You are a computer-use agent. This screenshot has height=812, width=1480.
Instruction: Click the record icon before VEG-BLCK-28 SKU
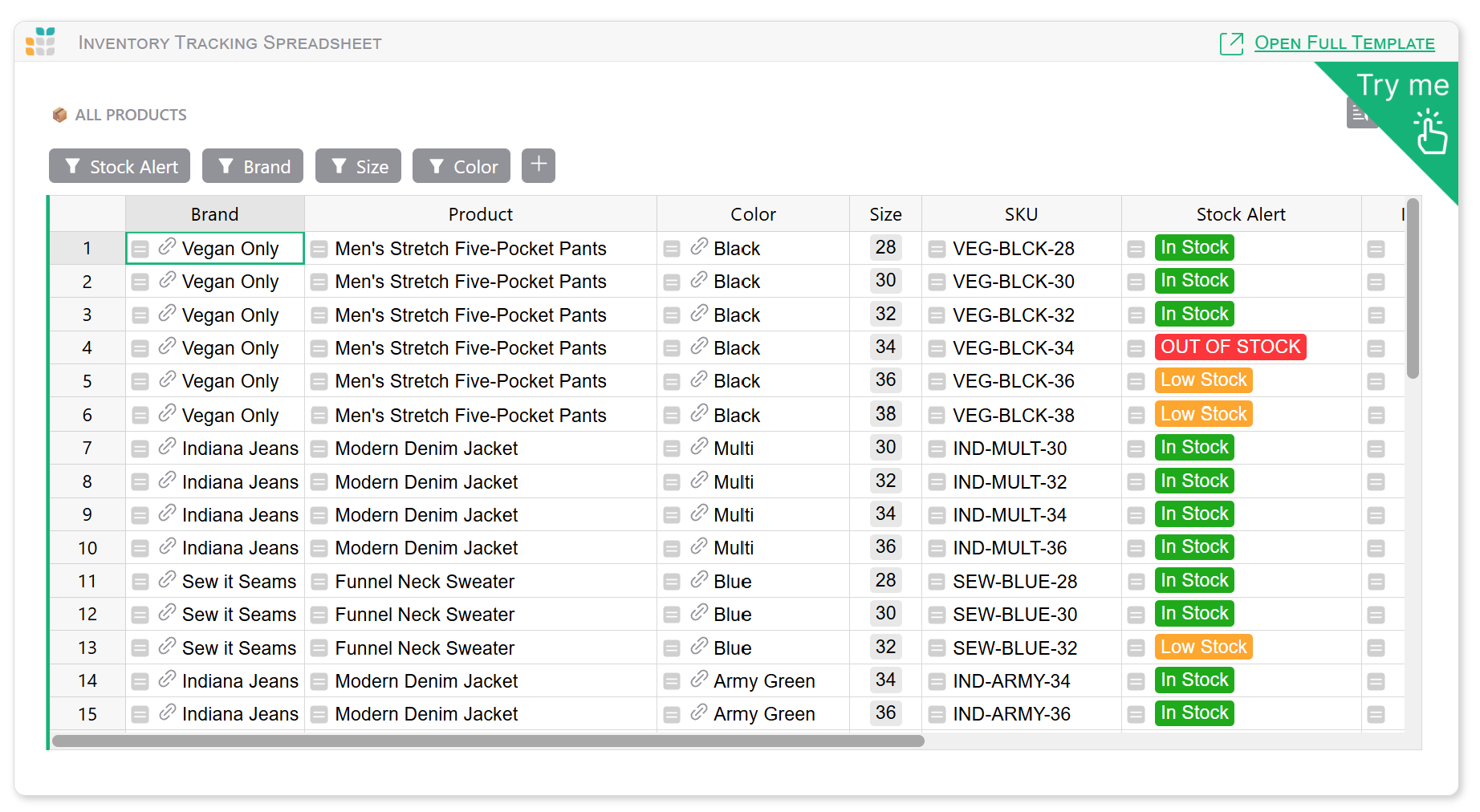tap(937, 250)
